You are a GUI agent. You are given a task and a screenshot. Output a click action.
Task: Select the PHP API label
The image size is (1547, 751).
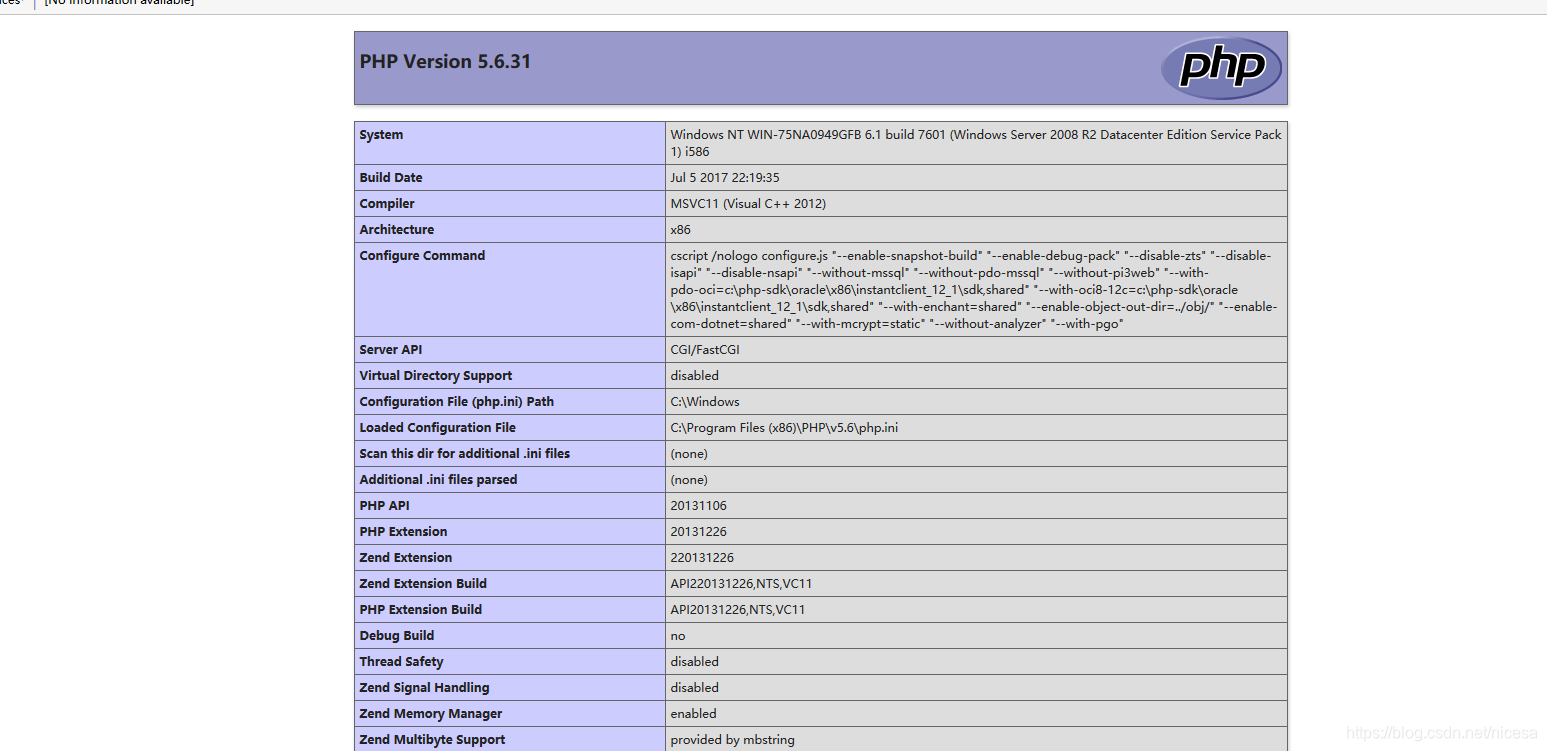point(385,506)
